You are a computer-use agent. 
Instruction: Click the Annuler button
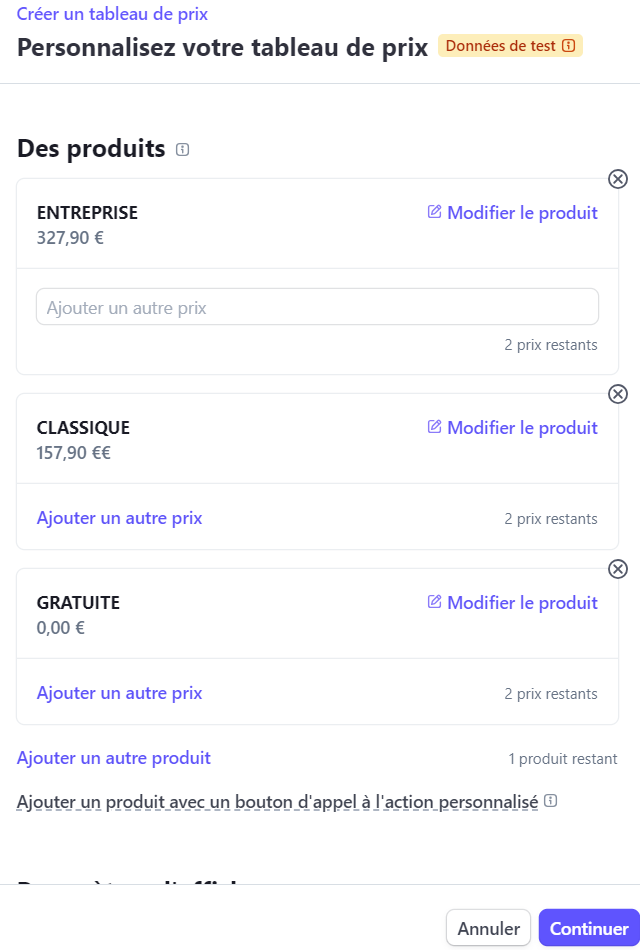coord(488,928)
